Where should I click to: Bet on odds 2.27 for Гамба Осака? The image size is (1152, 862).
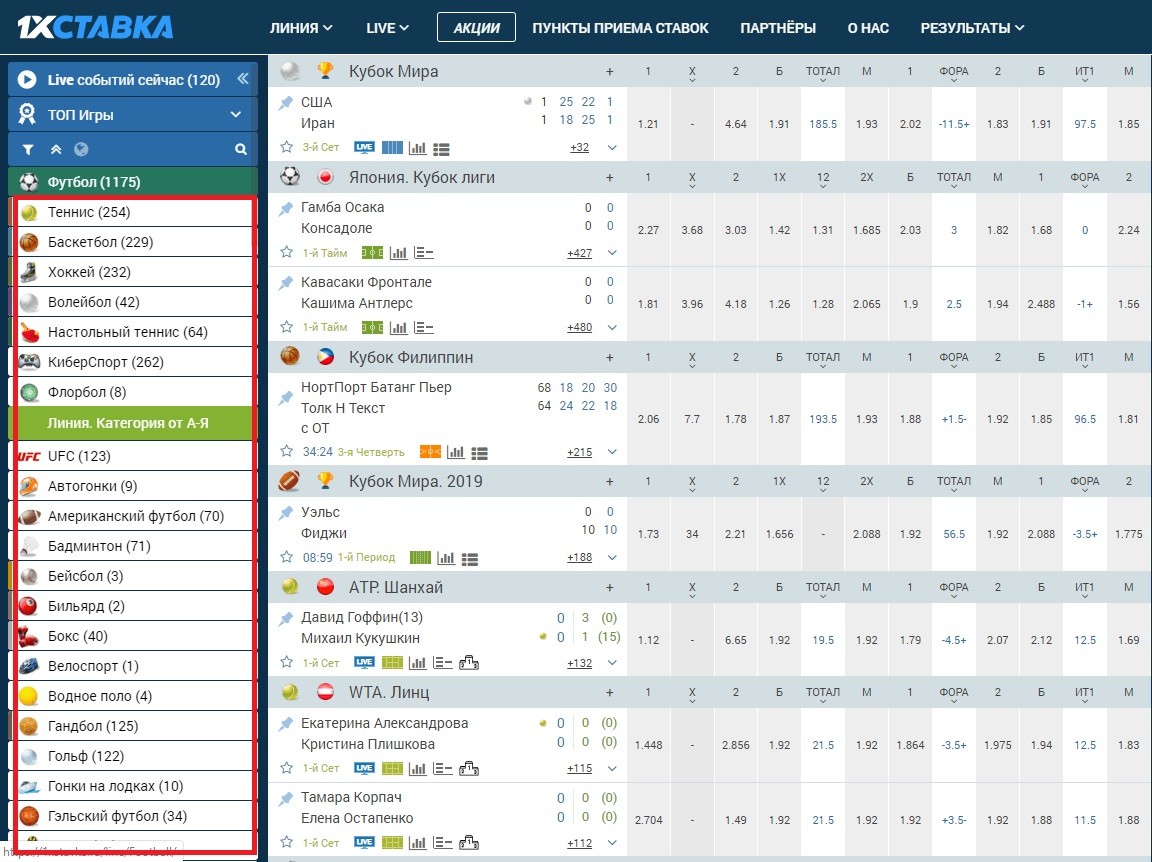(648, 230)
